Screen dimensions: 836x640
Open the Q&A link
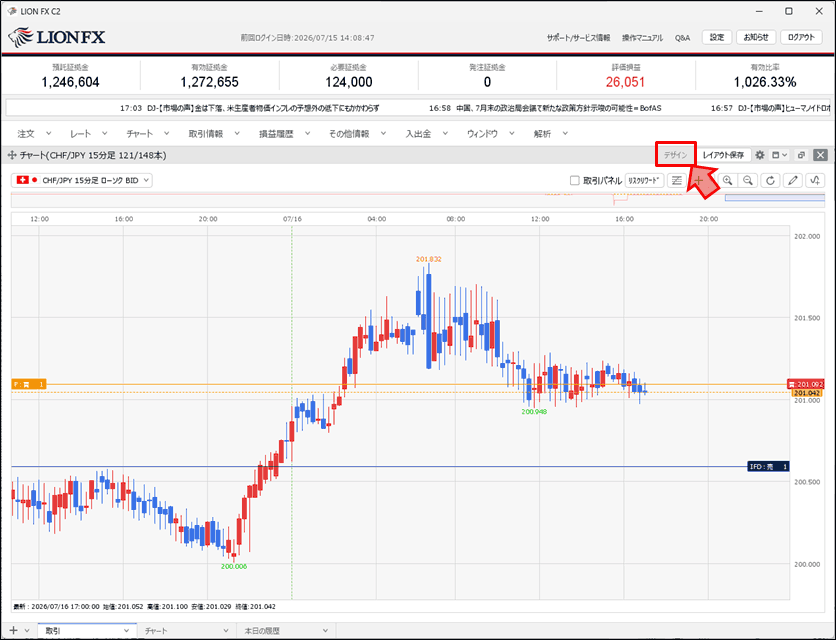[682, 38]
